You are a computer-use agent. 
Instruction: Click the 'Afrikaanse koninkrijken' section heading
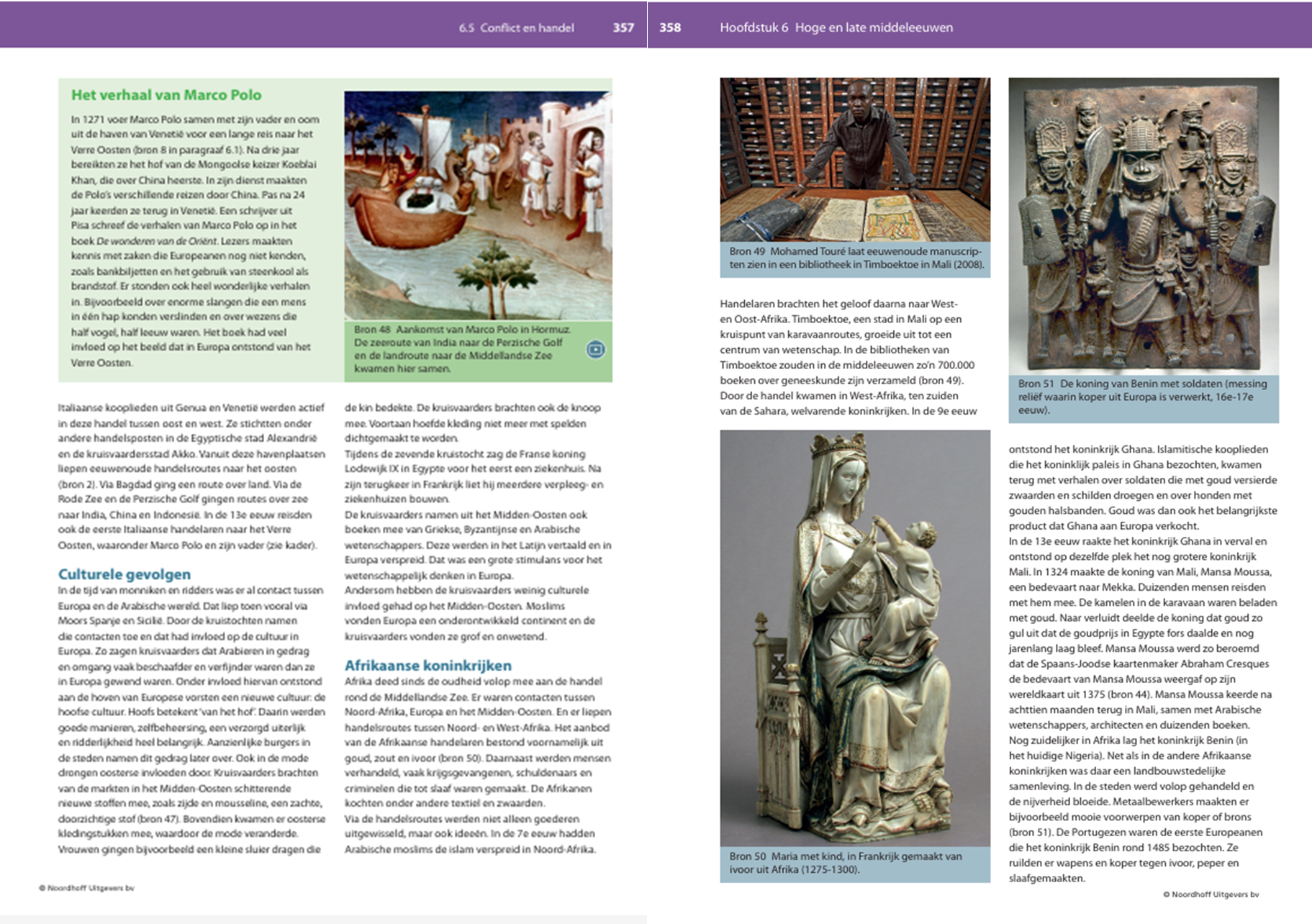tap(427, 666)
